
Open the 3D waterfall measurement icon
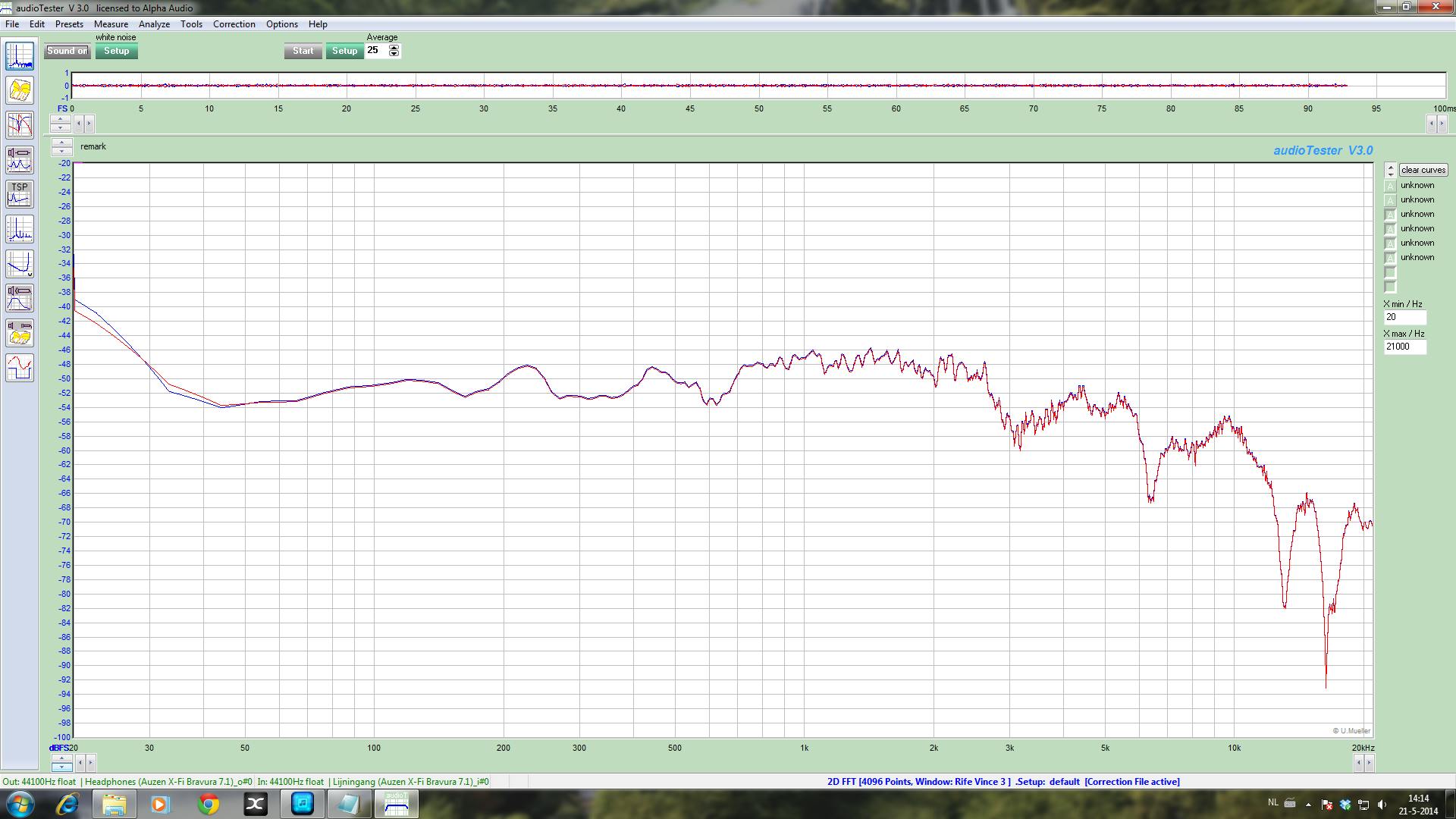tap(20, 91)
